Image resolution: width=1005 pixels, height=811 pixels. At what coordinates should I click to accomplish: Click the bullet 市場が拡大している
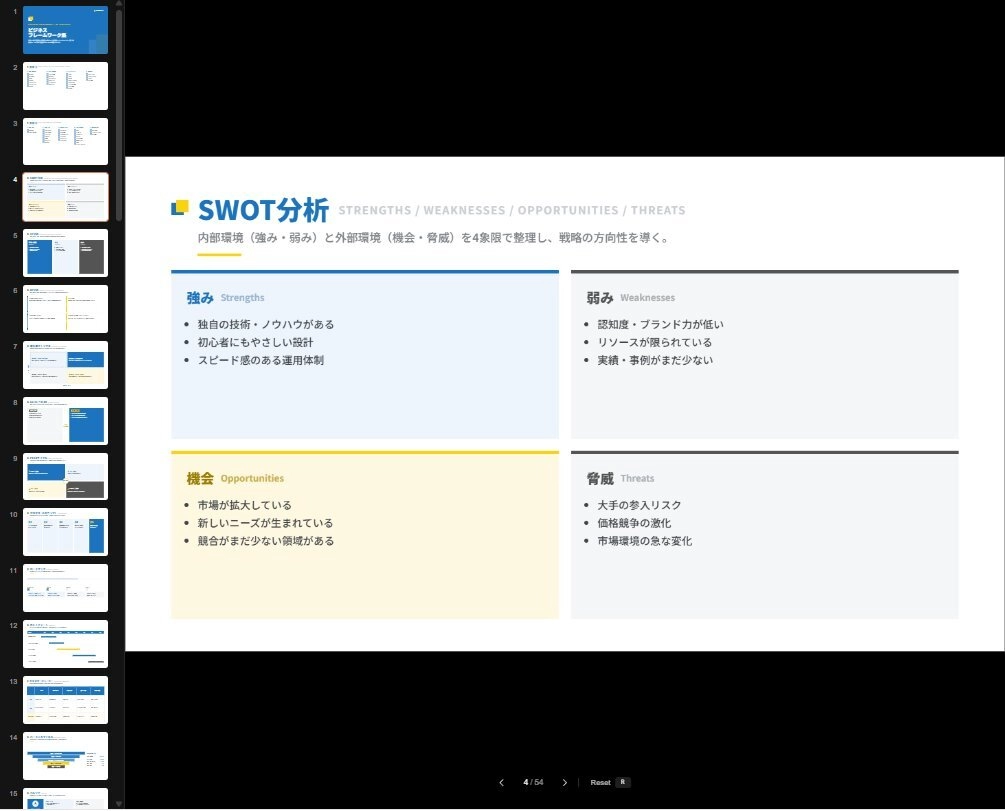point(244,505)
